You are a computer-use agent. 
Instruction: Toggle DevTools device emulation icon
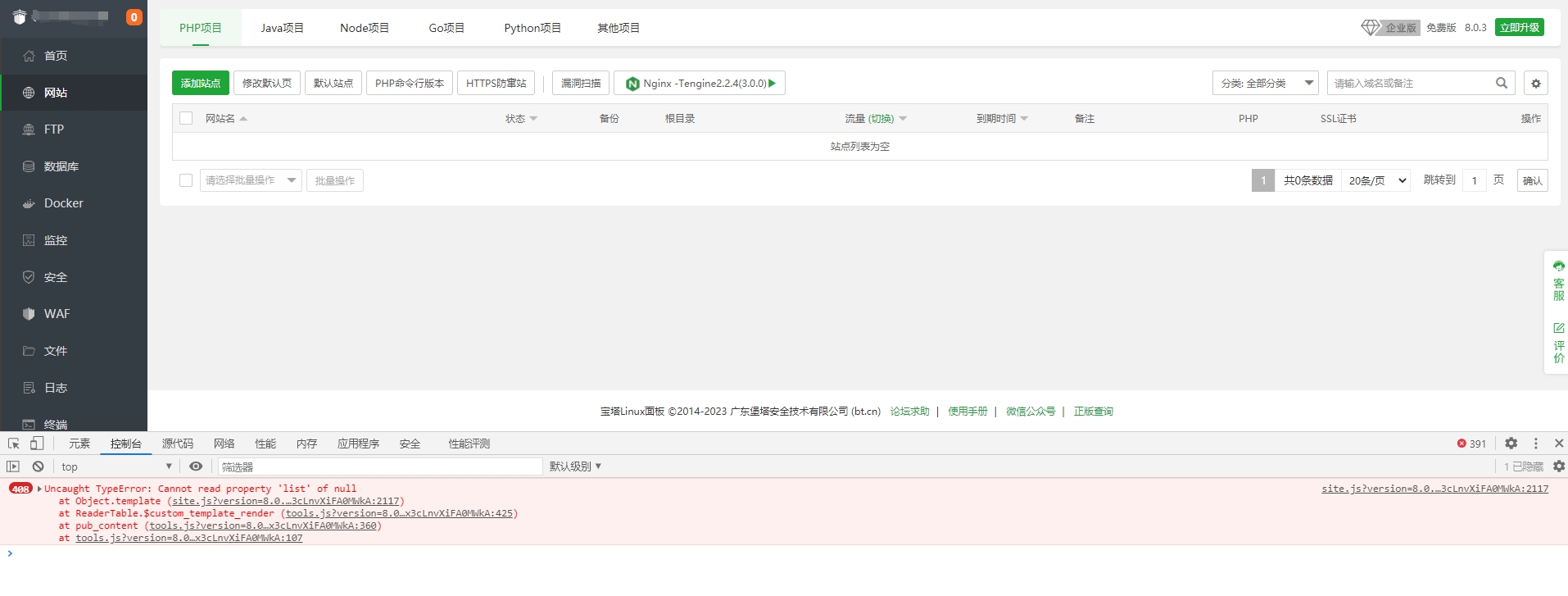[x=36, y=444]
